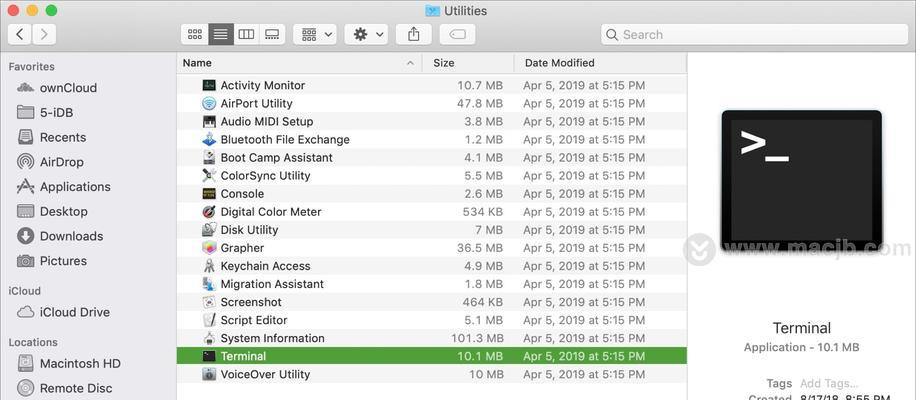
Task: Open the Action gear menu
Action: [366, 34]
